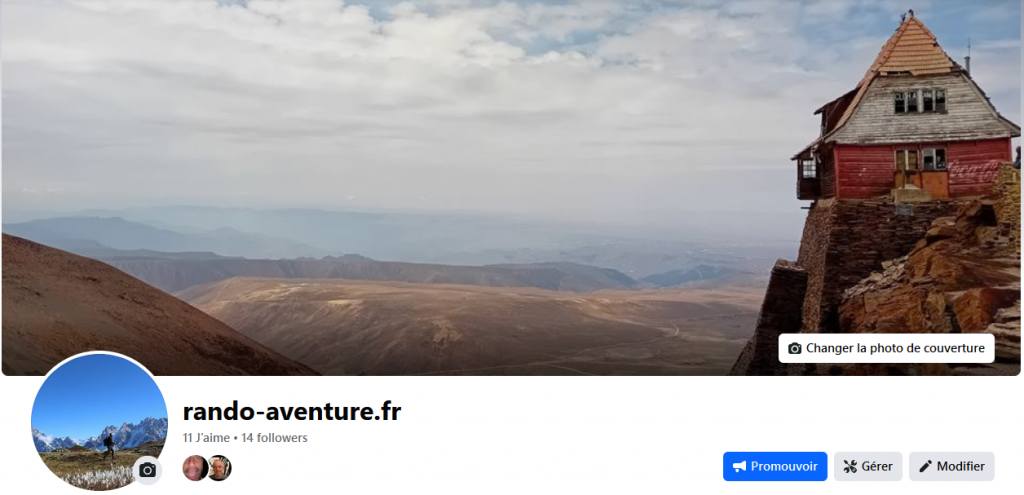Click the camera icon on the profile picture
The height and width of the screenshot is (495, 1024).
point(148,470)
